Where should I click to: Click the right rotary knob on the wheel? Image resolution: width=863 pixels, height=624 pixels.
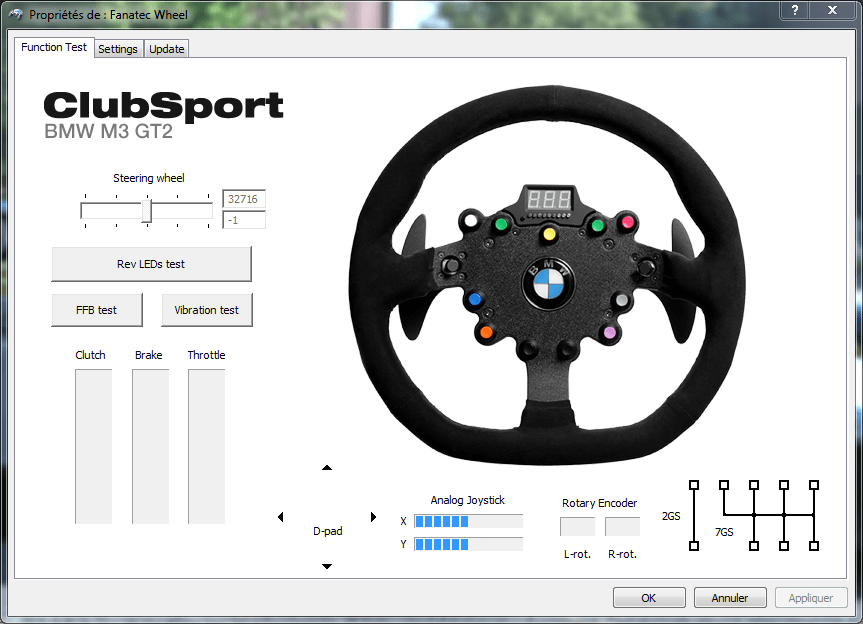646,268
